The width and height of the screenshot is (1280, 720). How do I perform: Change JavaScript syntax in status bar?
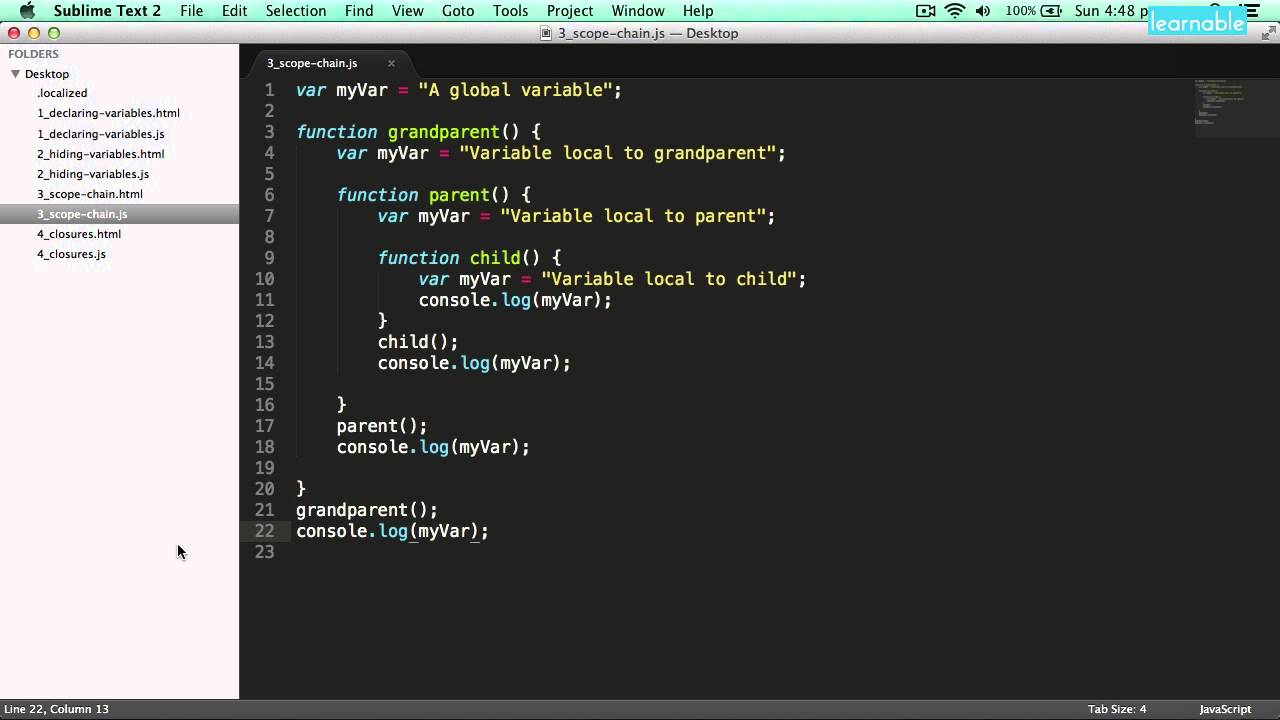coord(1225,709)
